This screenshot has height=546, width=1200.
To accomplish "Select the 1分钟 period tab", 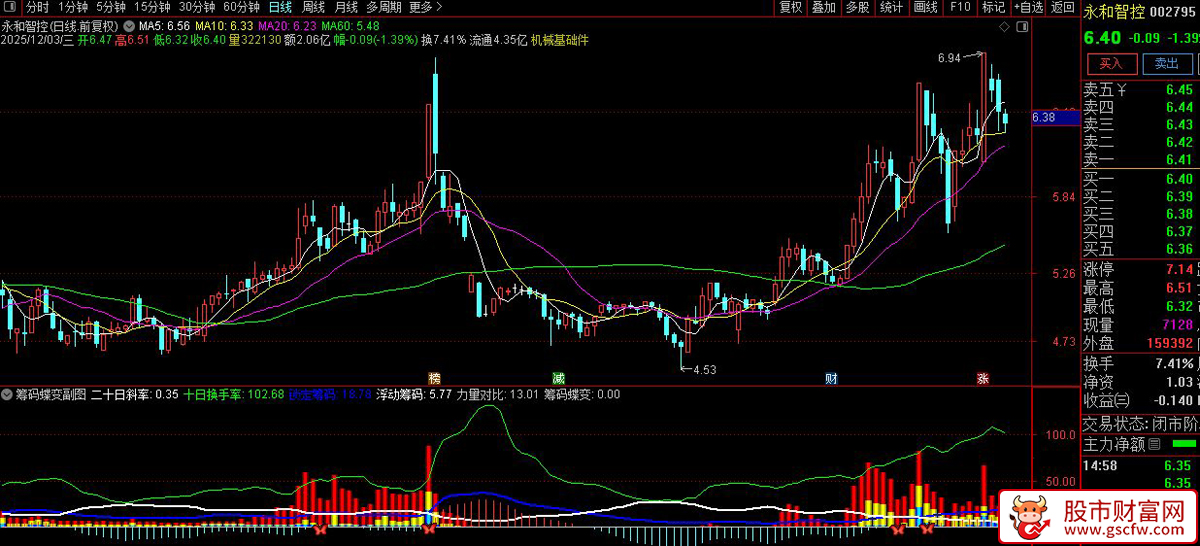I will coord(73,7).
